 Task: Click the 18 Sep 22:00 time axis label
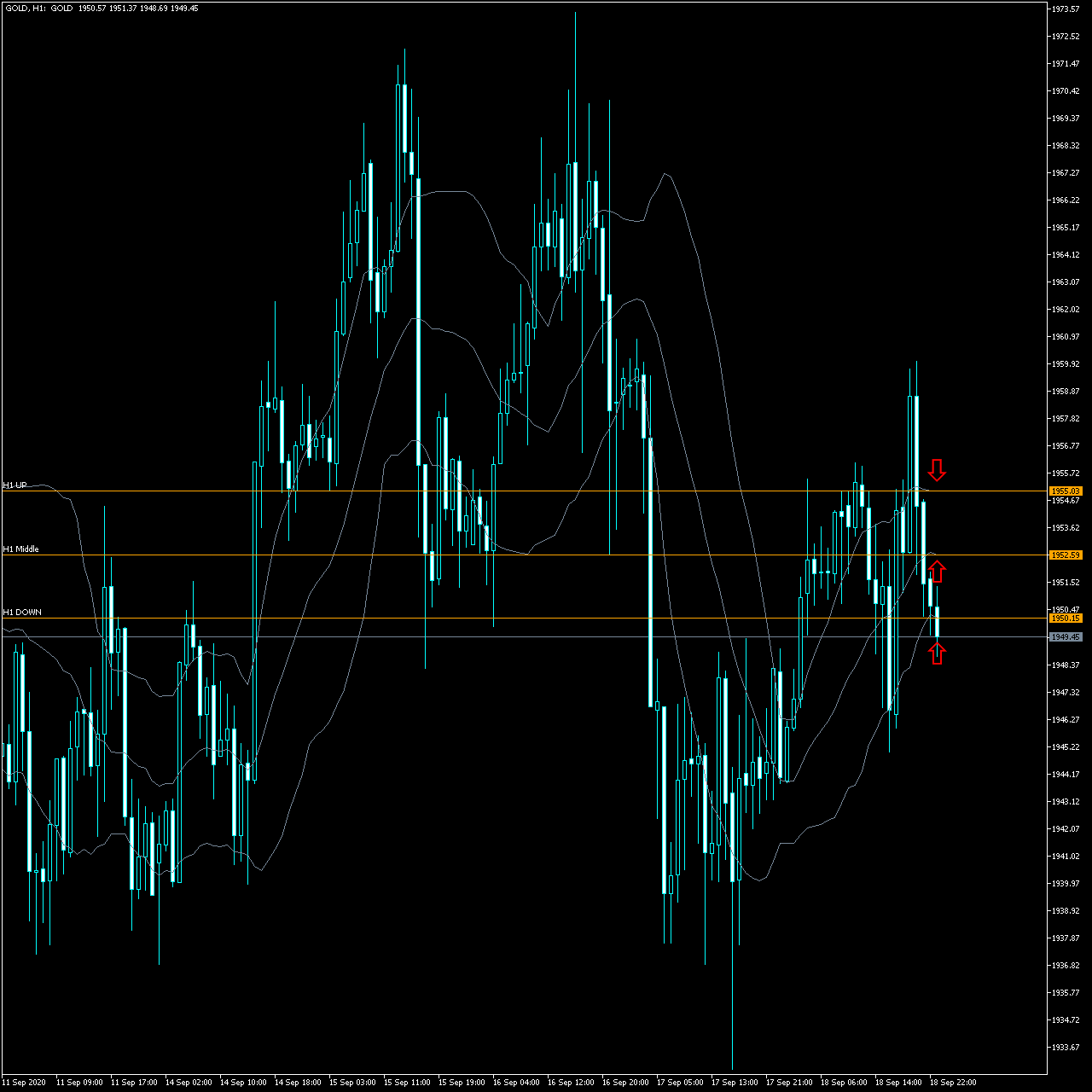pos(953,1083)
